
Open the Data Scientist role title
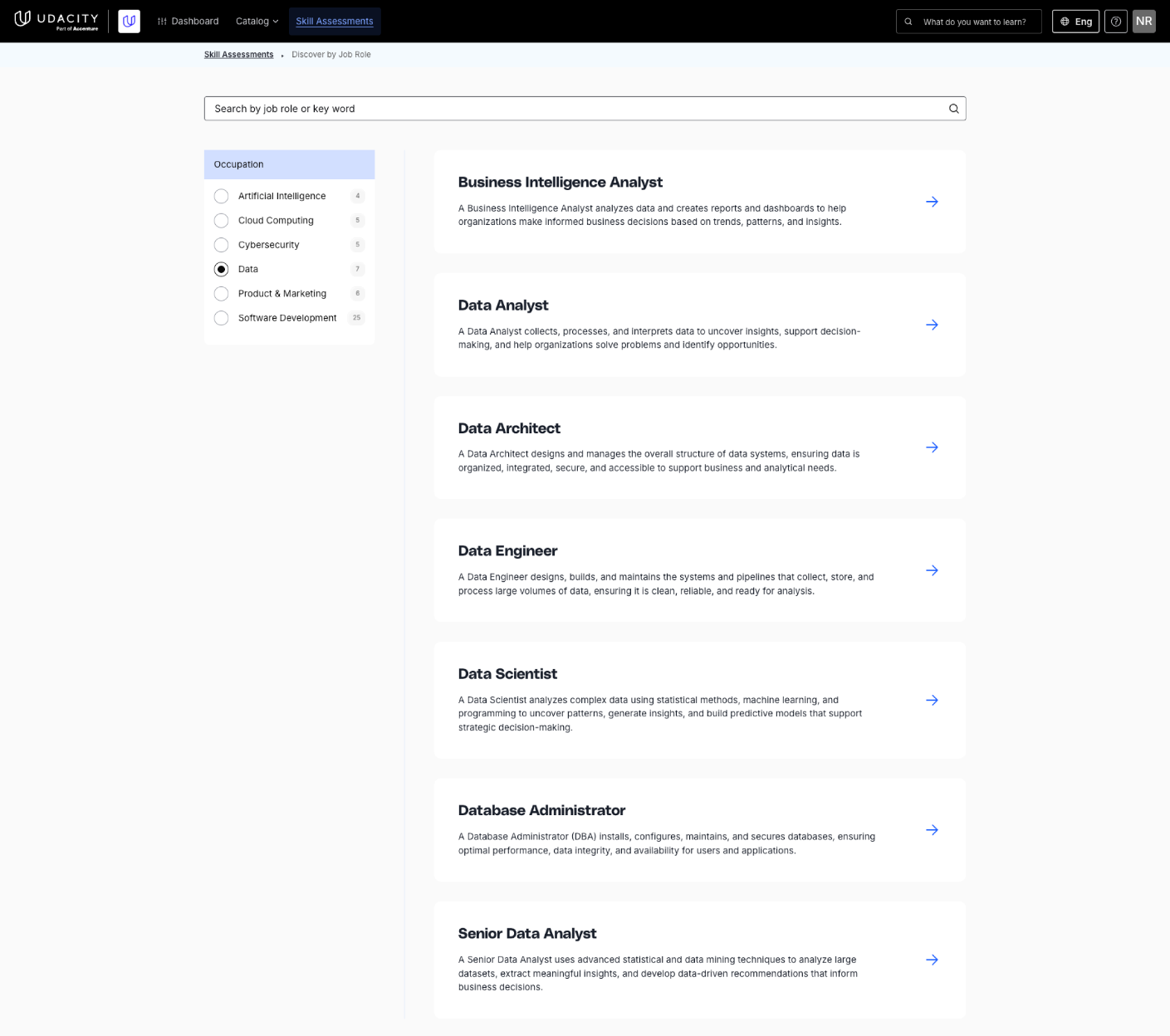pyautogui.click(x=507, y=674)
